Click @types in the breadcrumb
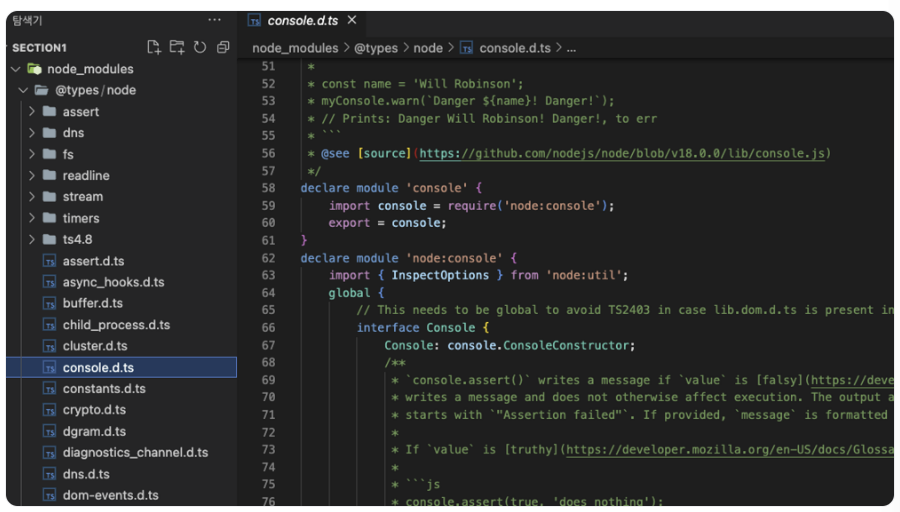Image resolution: width=900 pixels, height=512 pixels. 376,48
